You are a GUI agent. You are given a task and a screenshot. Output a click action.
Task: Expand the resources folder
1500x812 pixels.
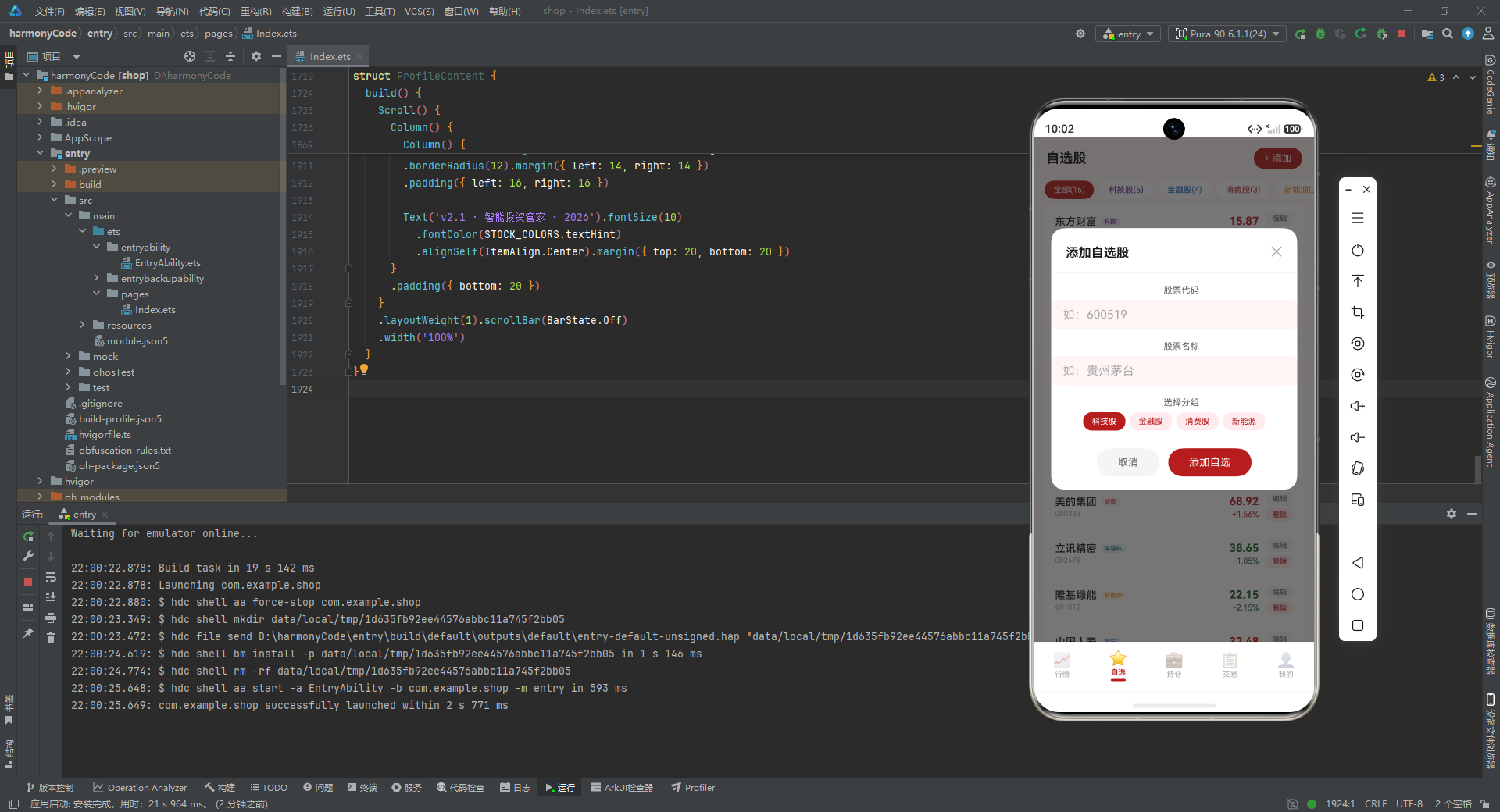click(83, 325)
